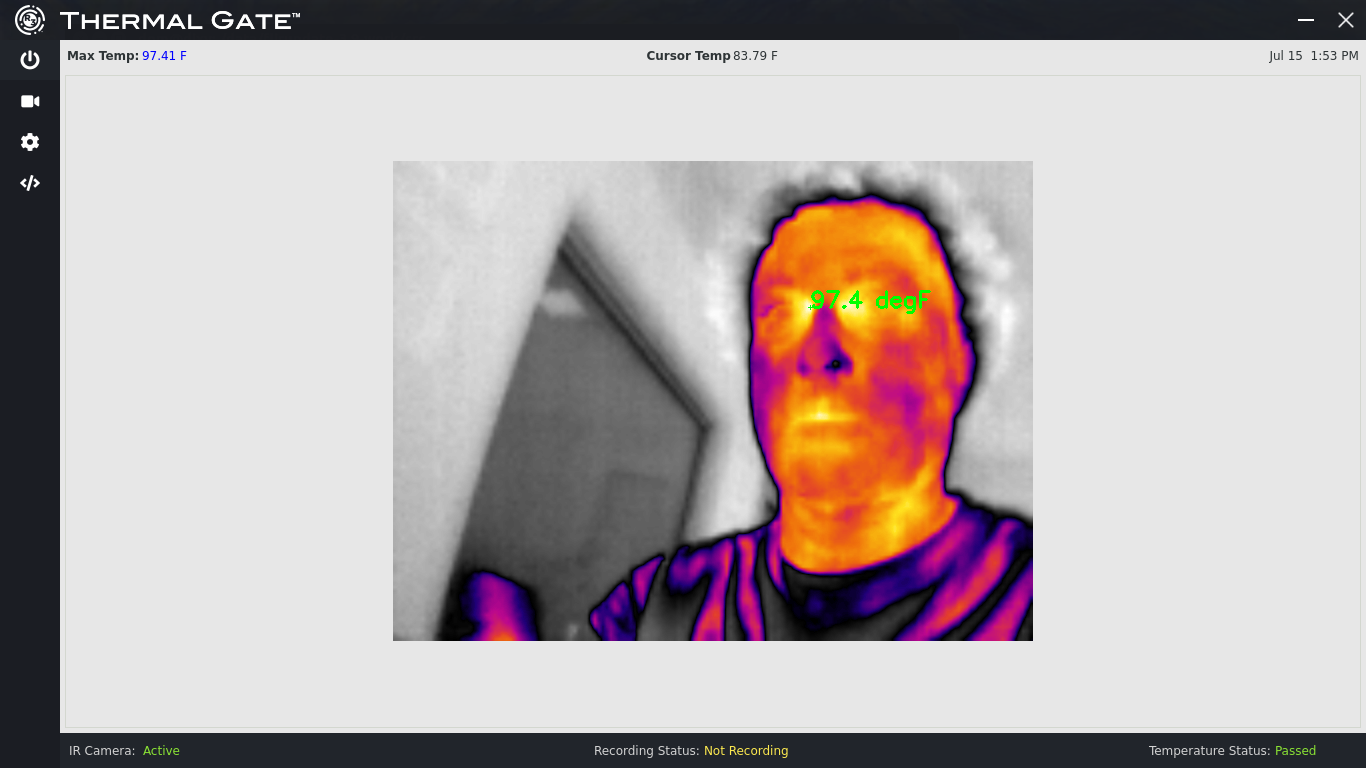This screenshot has width=1366, height=768.
Task: Click the IR Camera label in status bar
Action: (x=102, y=751)
